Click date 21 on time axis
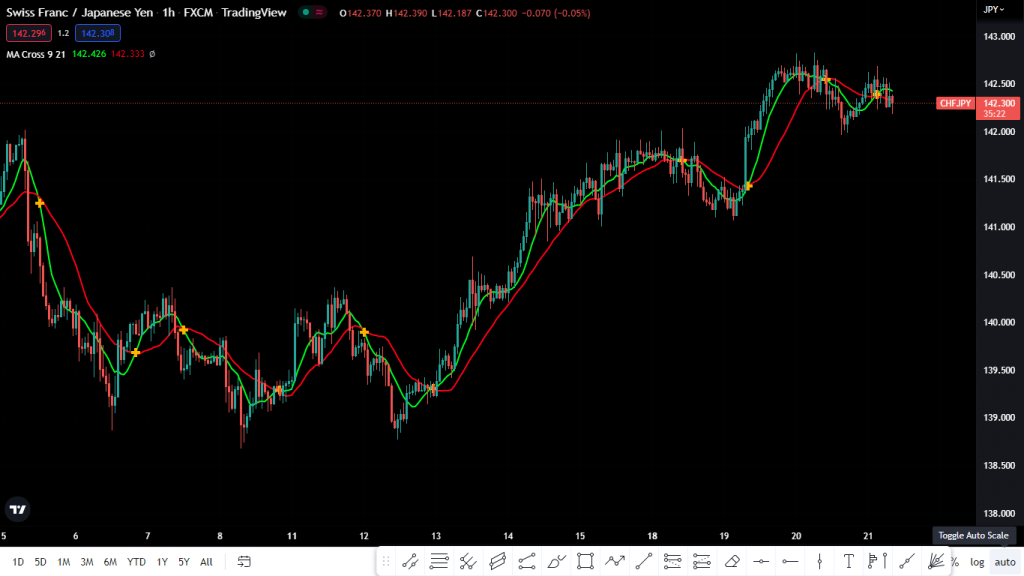Screen dimensions: 1024x576 coord(868,536)
